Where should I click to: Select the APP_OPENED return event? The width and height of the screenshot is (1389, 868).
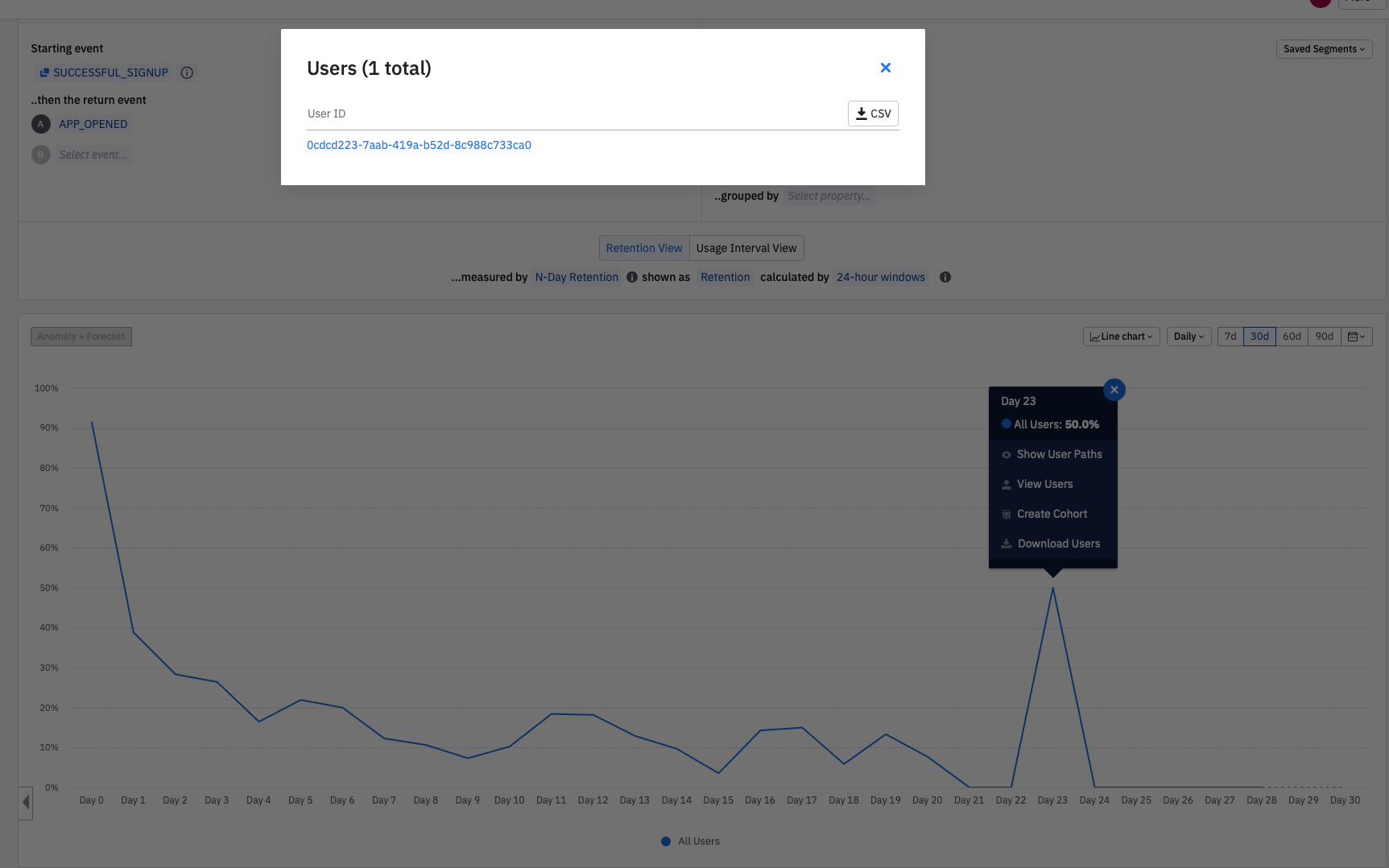tap(93, 124)
